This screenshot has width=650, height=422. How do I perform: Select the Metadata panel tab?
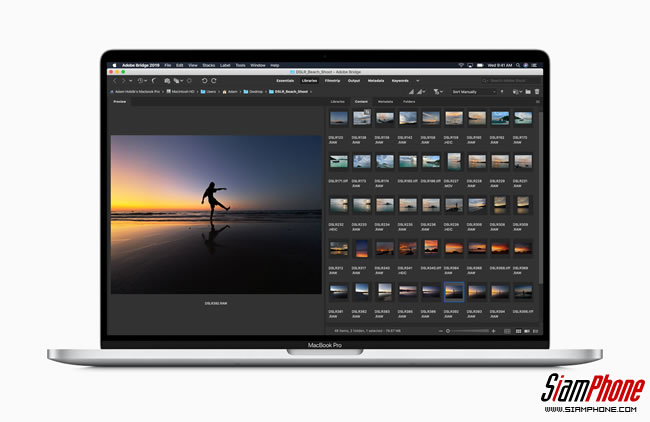[385, 102]
